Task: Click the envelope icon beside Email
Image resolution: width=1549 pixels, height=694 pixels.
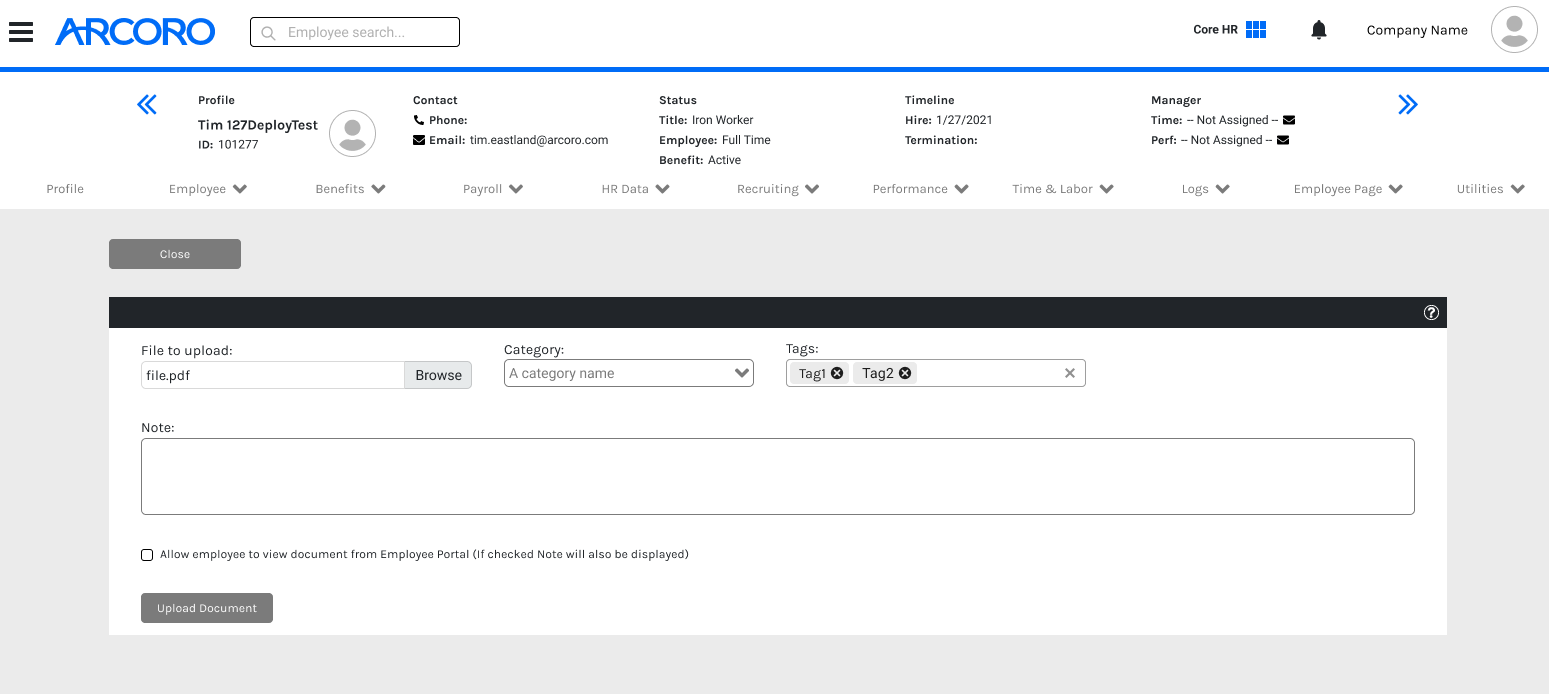Action: pyautogui.click(x=419, y=140)
